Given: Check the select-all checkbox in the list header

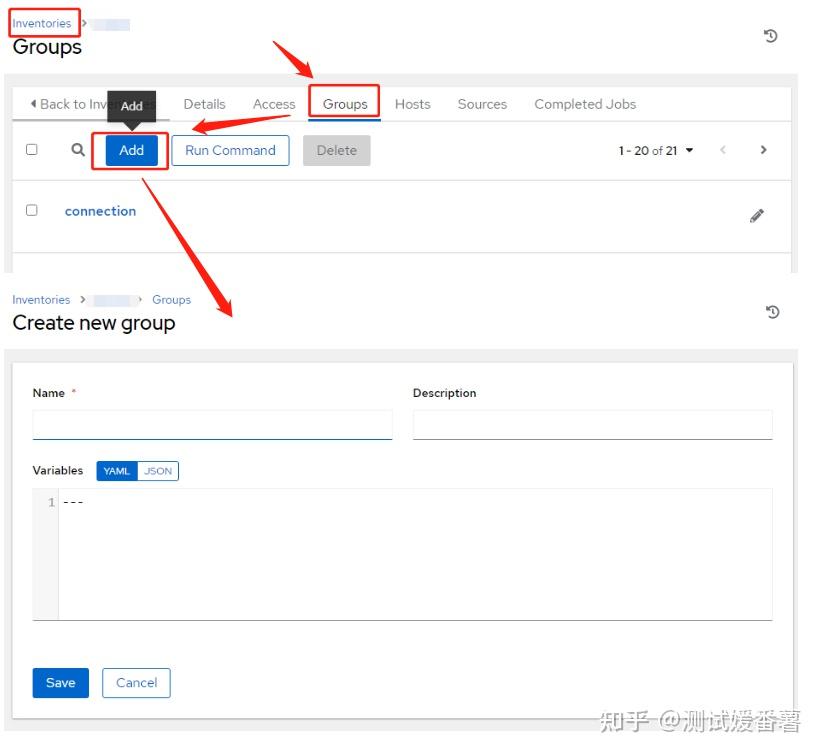Looking at the screenshot, I should (31, 148).
